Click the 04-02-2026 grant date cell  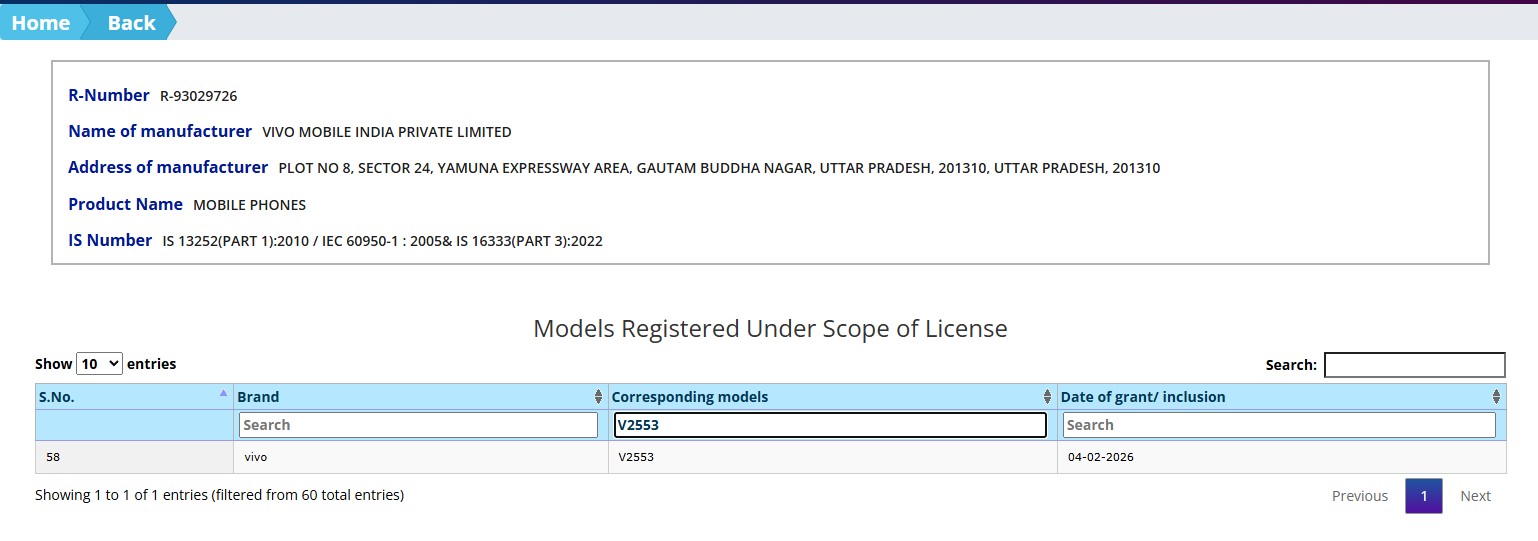(x=1100, y=457)
